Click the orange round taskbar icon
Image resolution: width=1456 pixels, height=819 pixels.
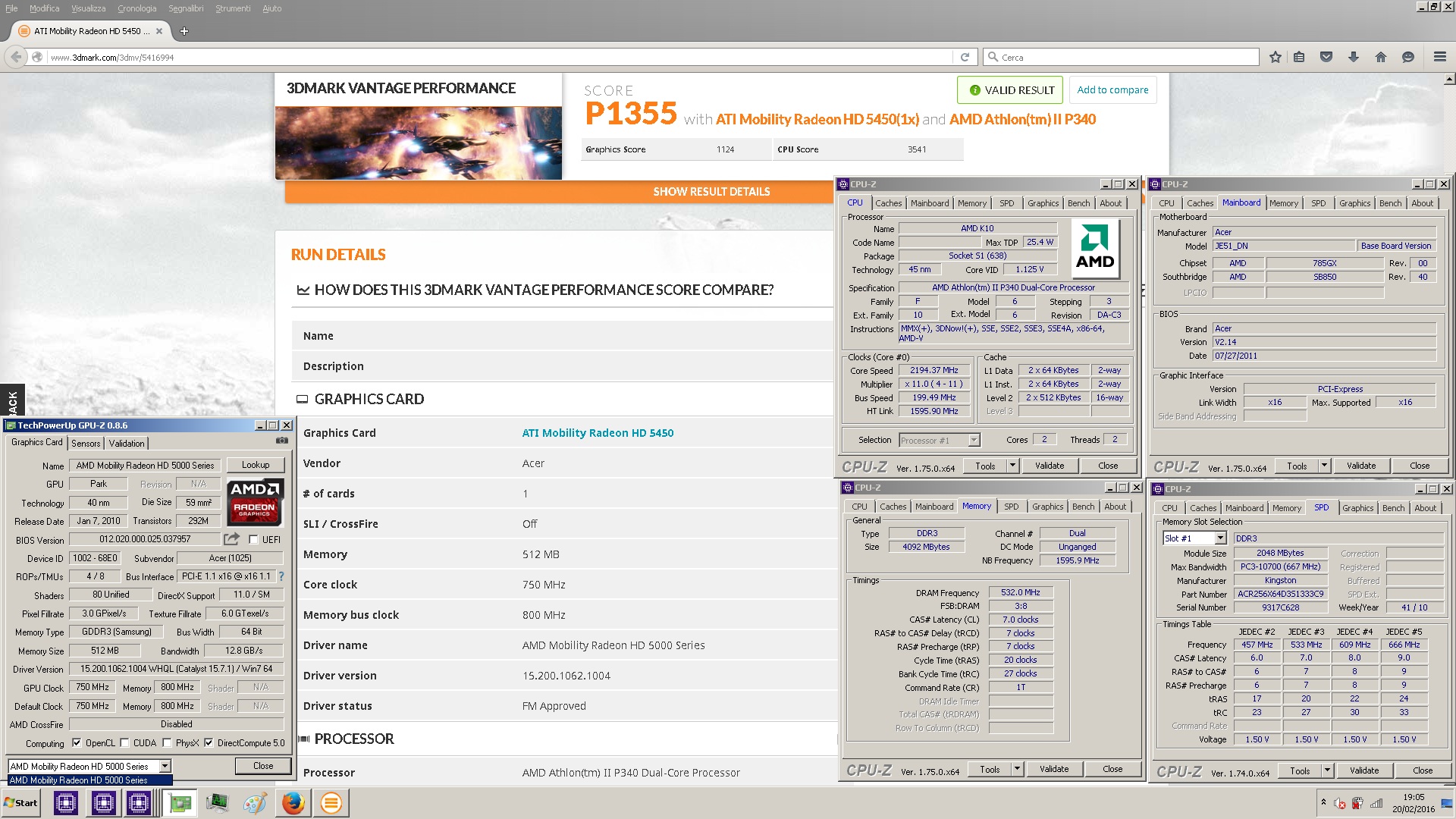pyautogui.click(x=331, y=803)
